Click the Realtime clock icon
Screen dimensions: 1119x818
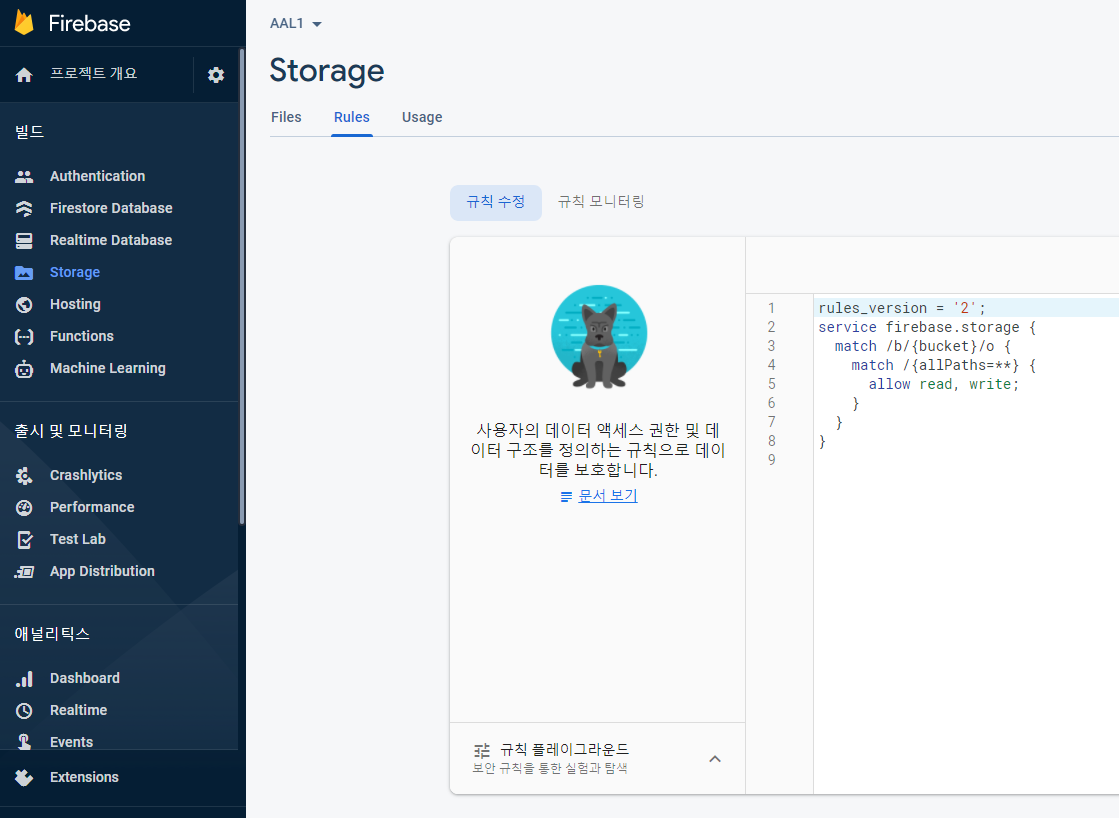pos(24,711)
